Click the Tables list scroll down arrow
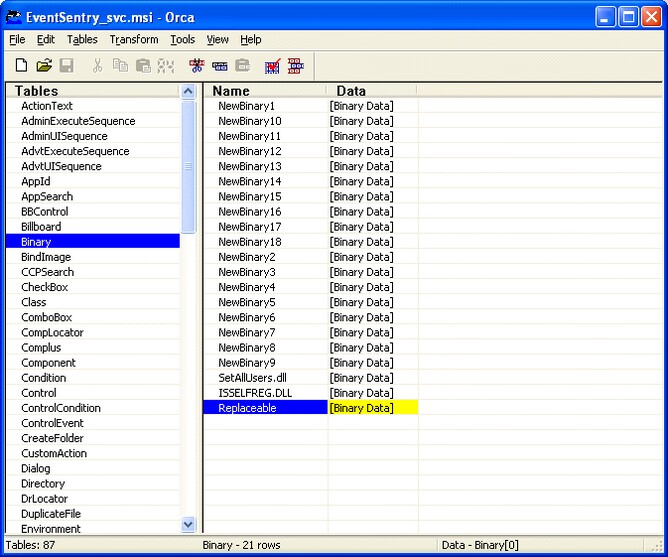Screen dimensions: 668x557 point(188,524)
